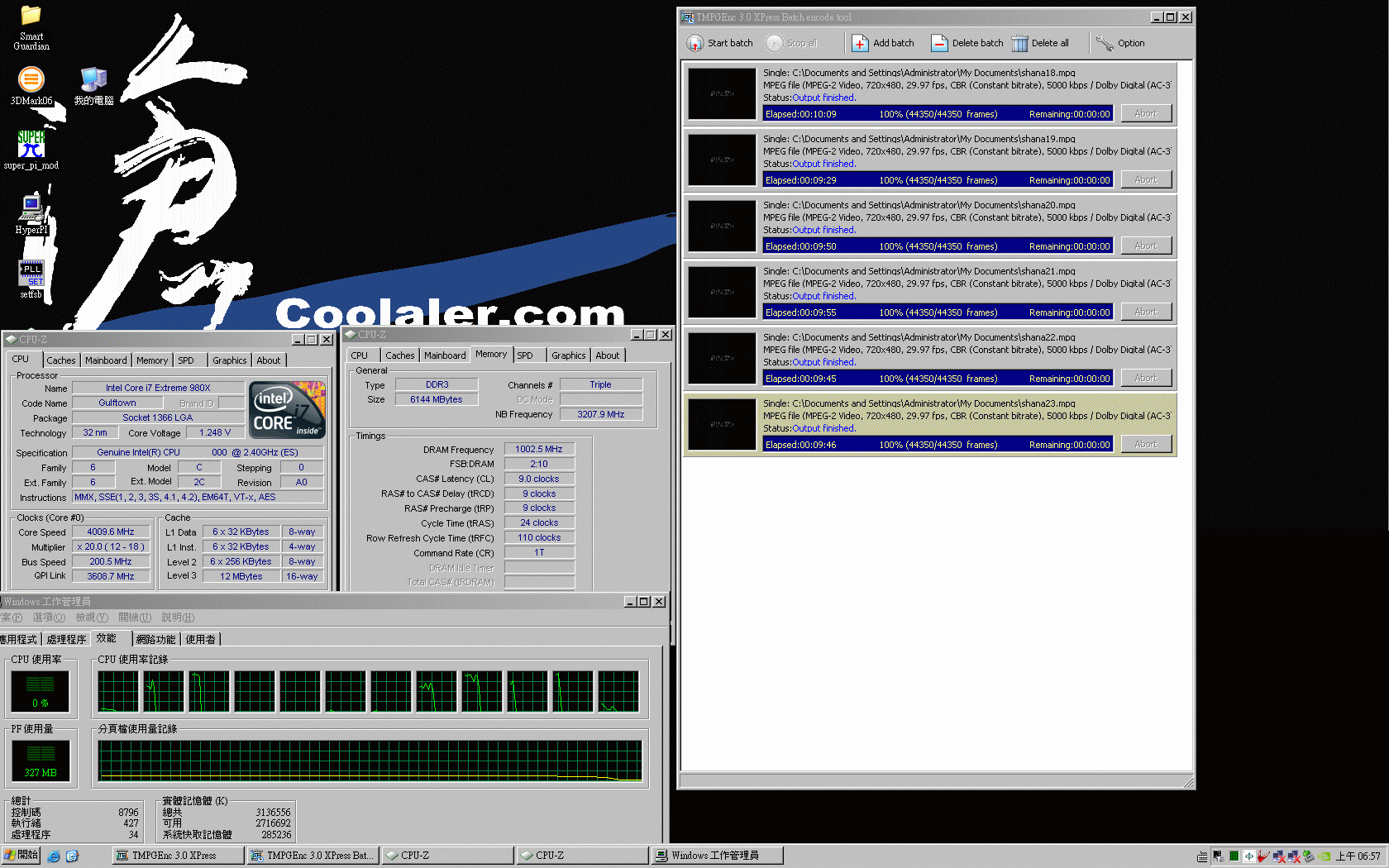The image size is (1389, 868).
Task: Click the Delete batch minus icon
Action: coord(939,43)
